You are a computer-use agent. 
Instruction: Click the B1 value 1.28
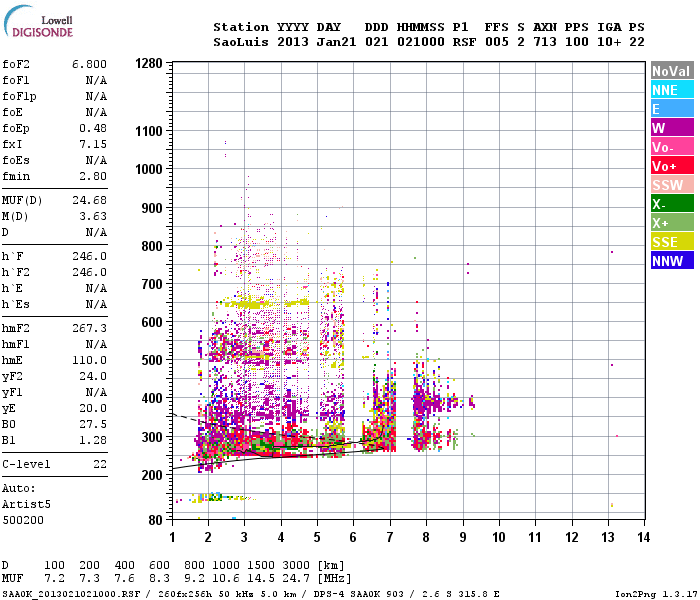[93, 440]
